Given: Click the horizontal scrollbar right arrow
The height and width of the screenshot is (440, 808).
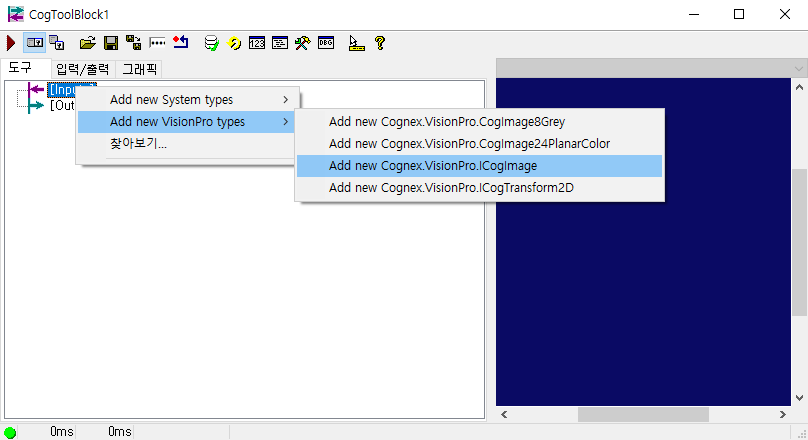Looking at the screenshot, I should click(783, 414).
